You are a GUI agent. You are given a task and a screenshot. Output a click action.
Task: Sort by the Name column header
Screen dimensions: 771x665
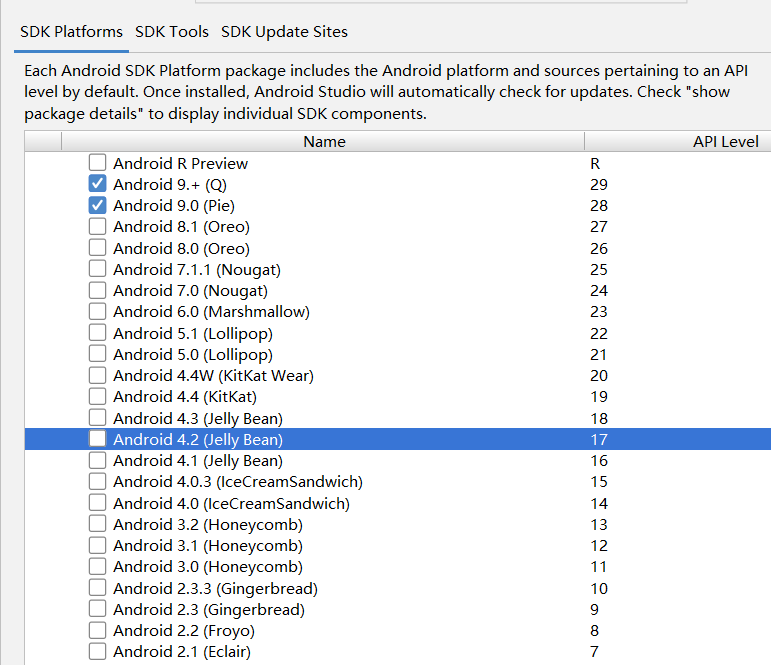coord(324,142)
